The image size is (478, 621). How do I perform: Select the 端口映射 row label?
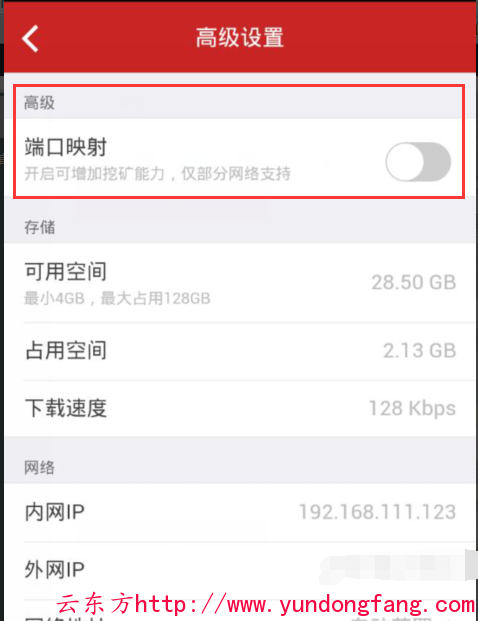(x=66, y=147)
